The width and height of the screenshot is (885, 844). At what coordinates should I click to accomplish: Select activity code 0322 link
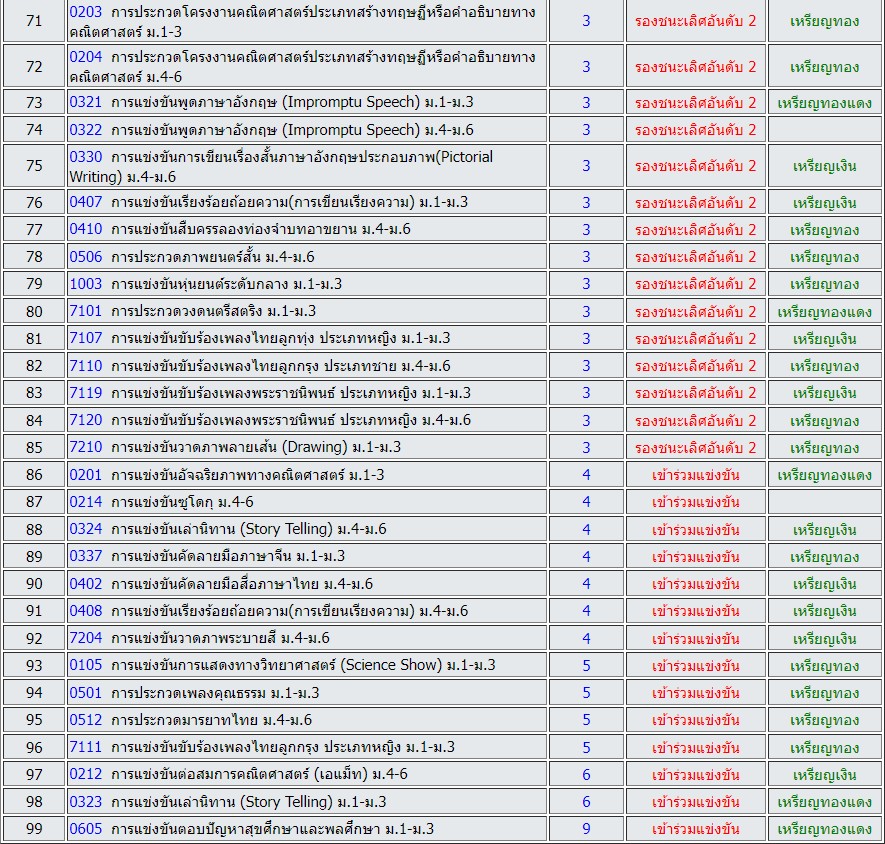pyautogui.click(x=85, y=130)
